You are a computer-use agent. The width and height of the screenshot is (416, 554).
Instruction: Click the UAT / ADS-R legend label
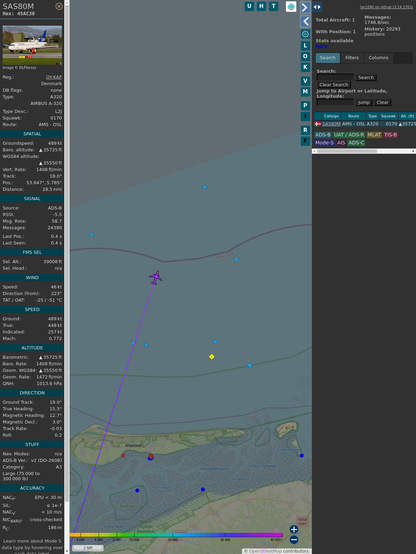coord(348,135)
